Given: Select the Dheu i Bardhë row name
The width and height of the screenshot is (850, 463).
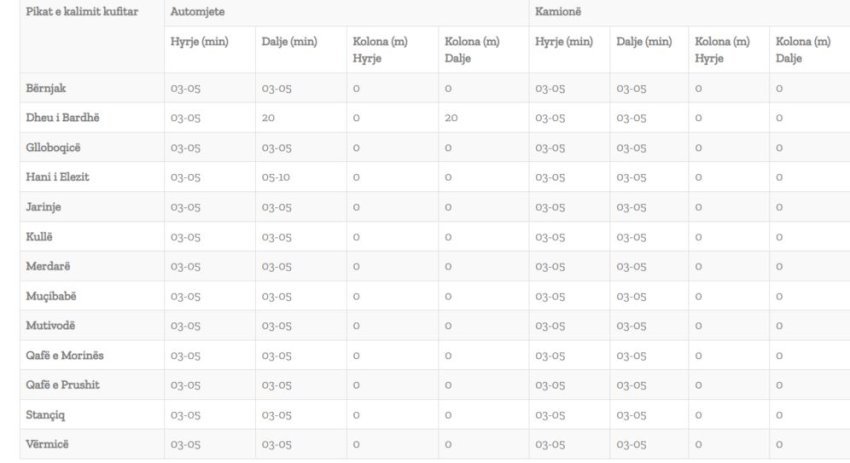Looking at the screenshot, I should tap(62, 118).
